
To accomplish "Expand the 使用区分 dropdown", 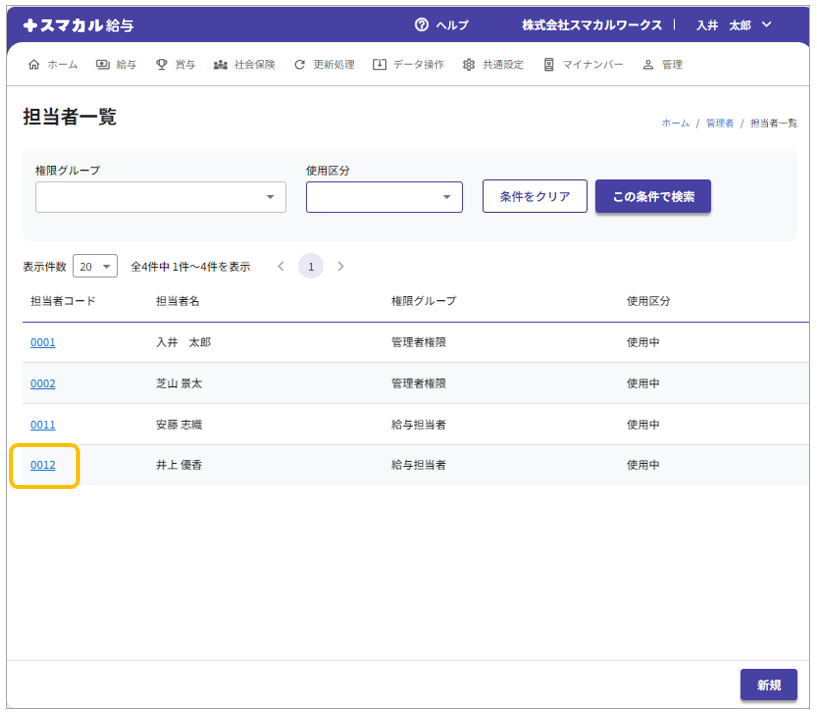I will tap(446, 197).
